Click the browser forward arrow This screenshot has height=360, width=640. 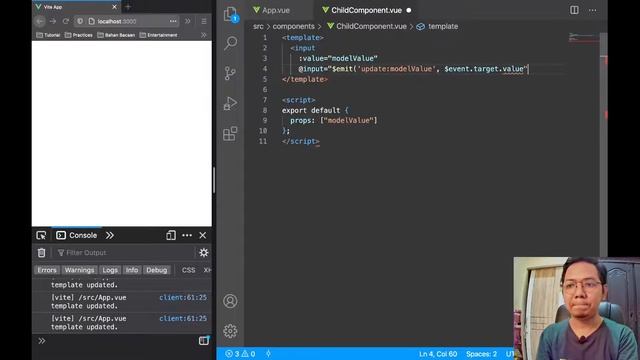(x=53, y=21)
